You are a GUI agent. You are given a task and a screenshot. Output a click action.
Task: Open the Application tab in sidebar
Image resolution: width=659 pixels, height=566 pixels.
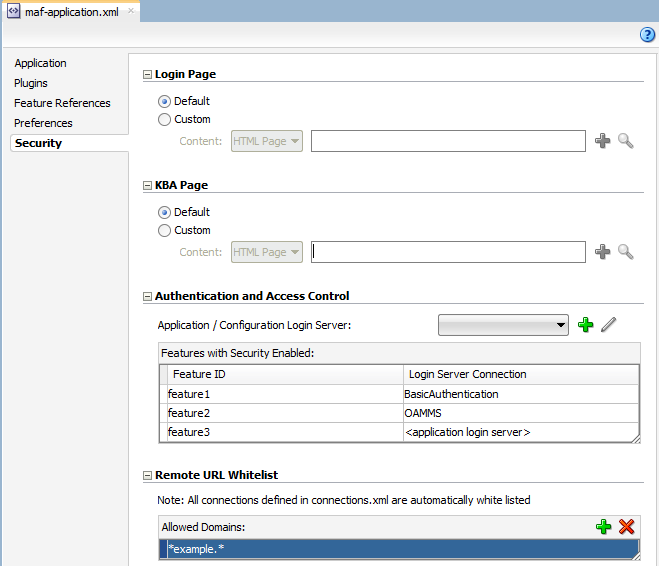[40, 63]
